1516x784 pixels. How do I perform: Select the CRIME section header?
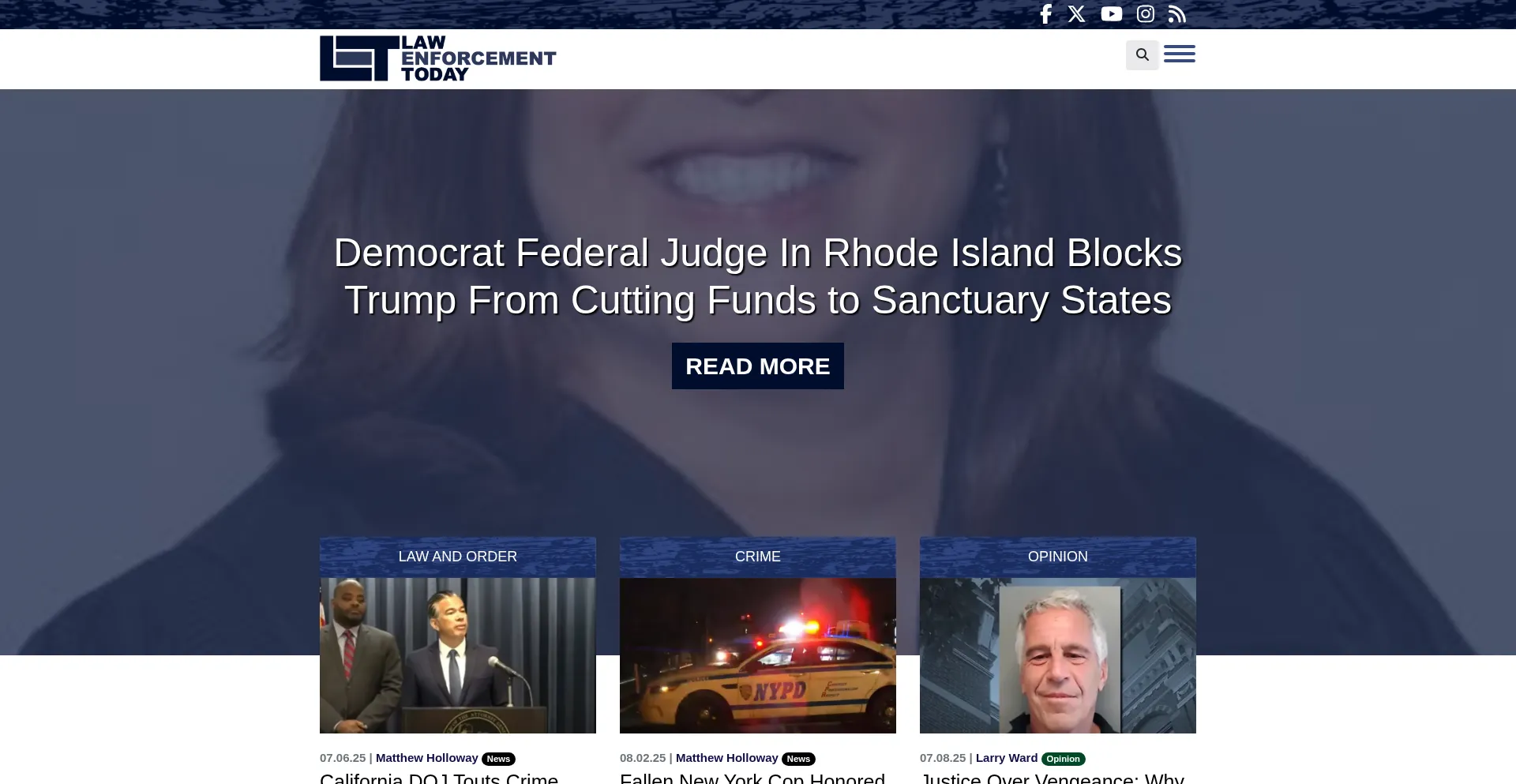click(x=758, y=557)
